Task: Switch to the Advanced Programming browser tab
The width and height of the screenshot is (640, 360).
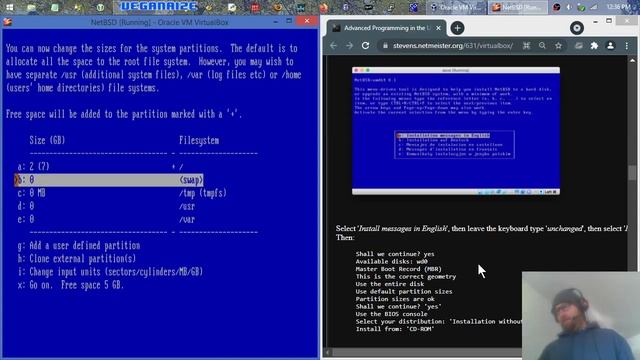Action: point(387,28)
